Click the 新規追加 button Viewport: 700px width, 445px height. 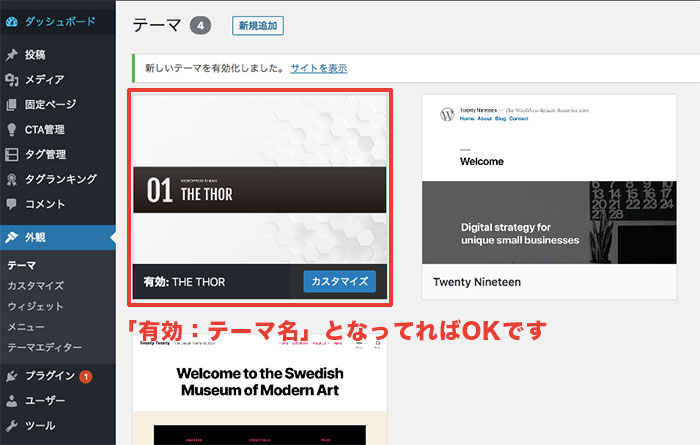[257, 26]
